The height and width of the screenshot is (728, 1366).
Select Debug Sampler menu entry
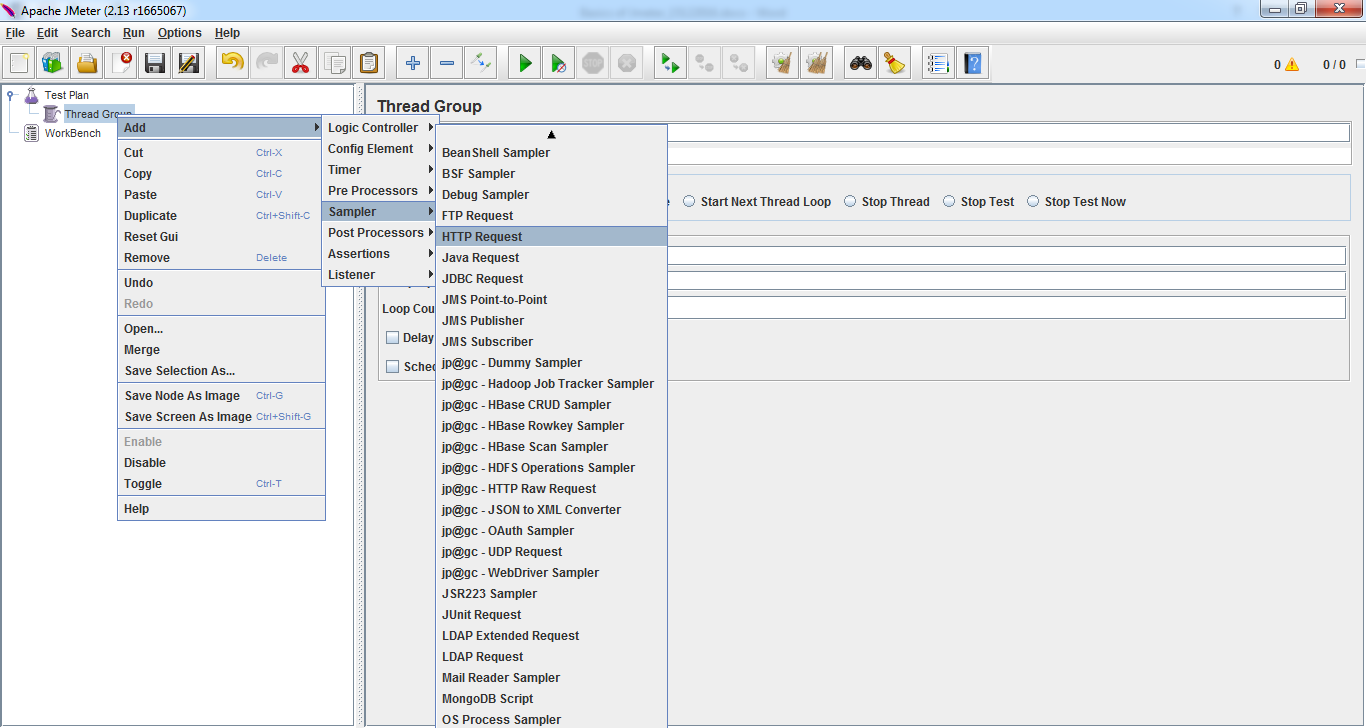pos(551,195)
